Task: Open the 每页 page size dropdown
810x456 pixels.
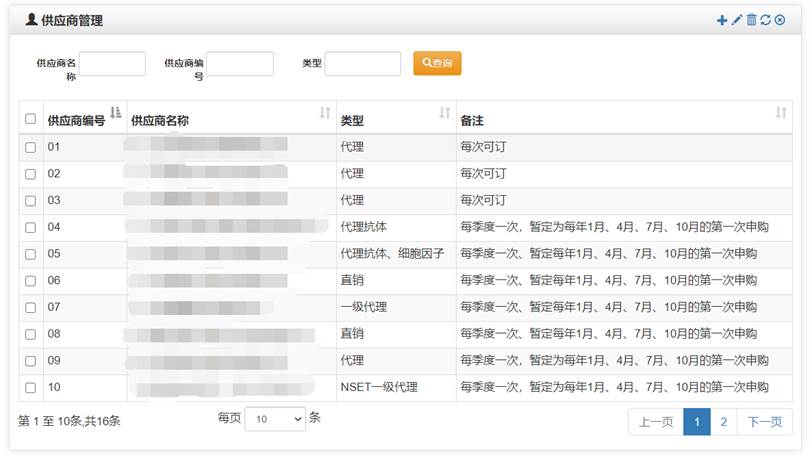Action: (x=275, y=419)
